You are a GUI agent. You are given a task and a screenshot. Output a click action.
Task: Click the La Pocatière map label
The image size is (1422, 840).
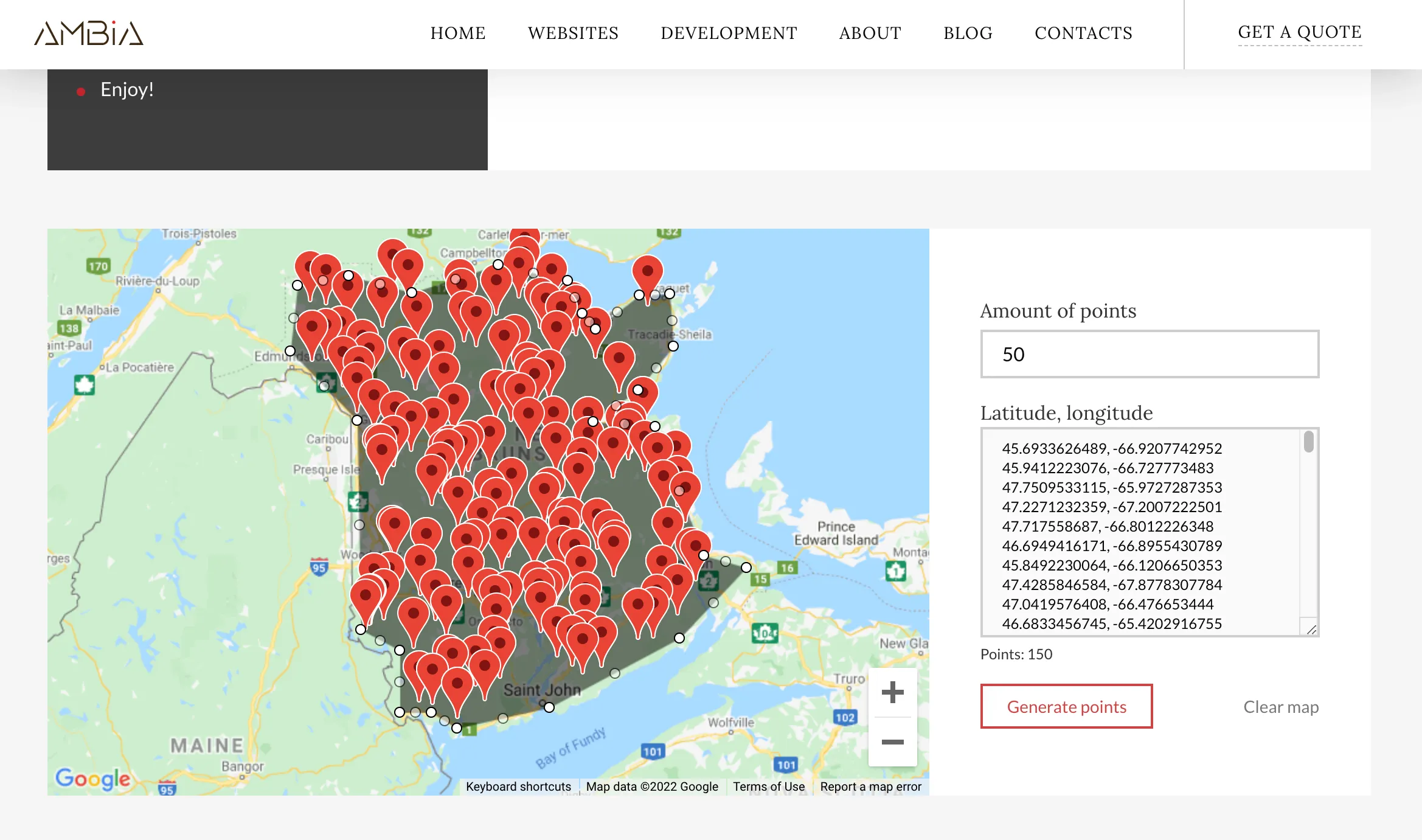[140, 367]
